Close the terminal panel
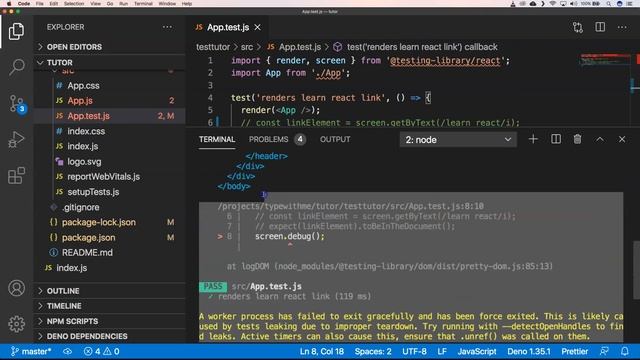Screen dimensions: 640x360 click(622, 139)
